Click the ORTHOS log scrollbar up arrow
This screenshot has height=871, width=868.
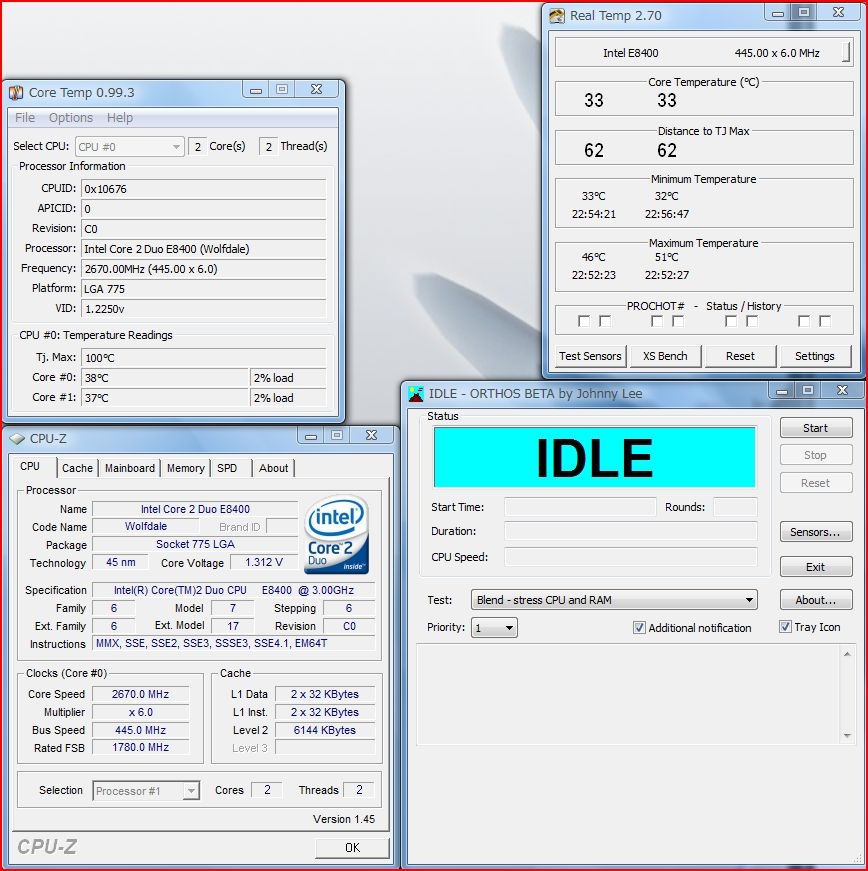click(x=847, y=654)
